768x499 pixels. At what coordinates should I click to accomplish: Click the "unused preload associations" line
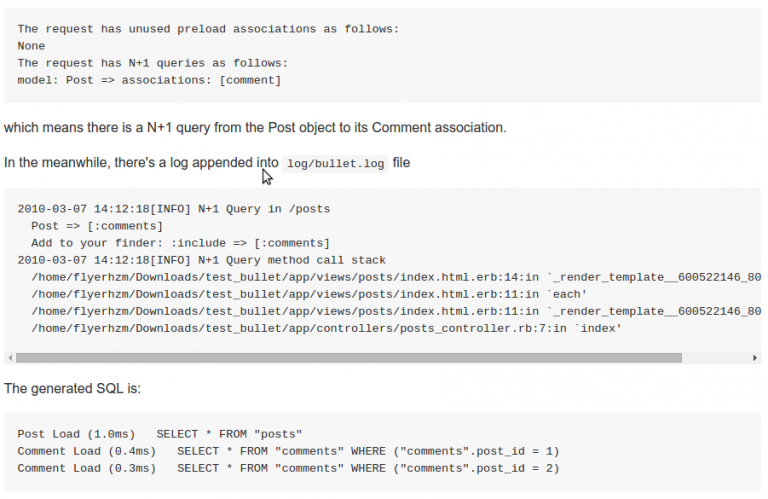coord(208,29)
